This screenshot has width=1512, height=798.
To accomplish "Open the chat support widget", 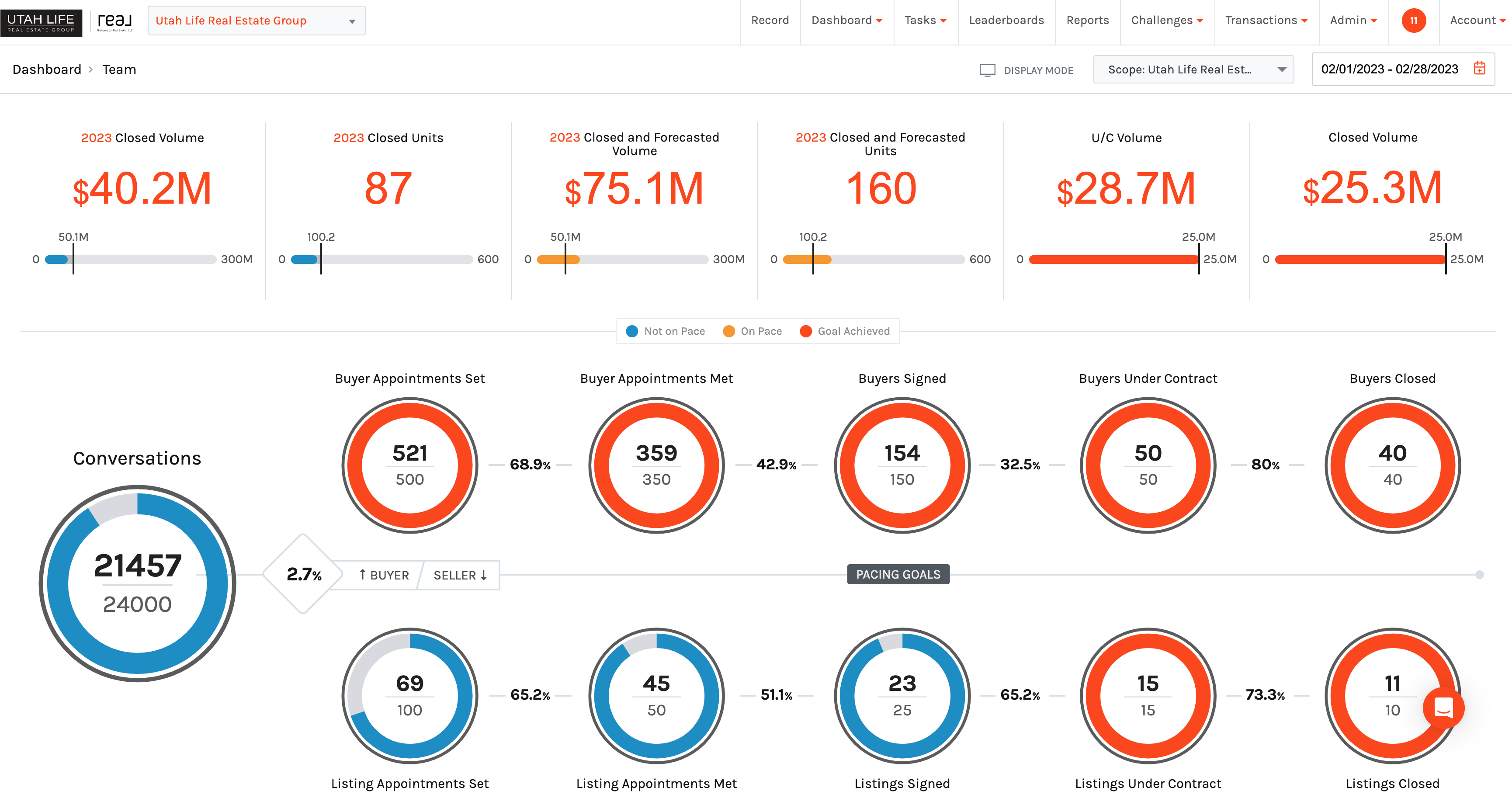I will pyautogui.click(x=1444, y=709).
